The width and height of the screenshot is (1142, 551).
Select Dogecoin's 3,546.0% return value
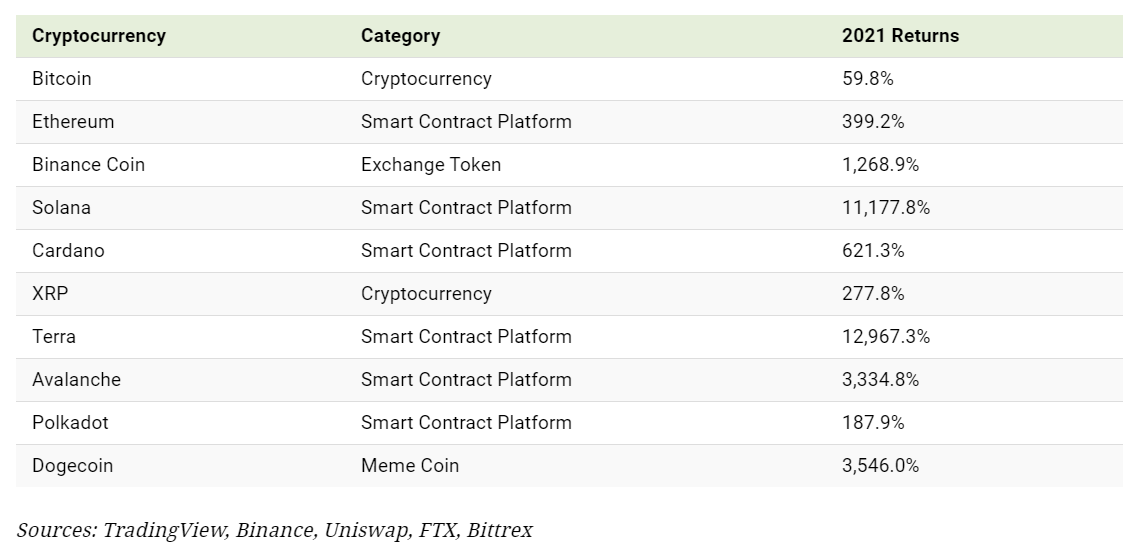[880, 466]
